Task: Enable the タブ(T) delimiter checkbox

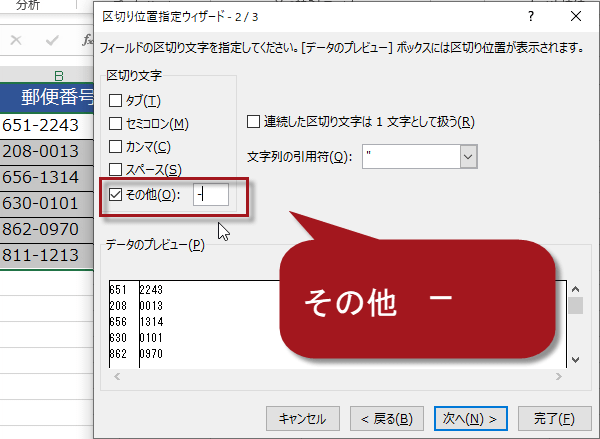Action: [x=115, y=101]
